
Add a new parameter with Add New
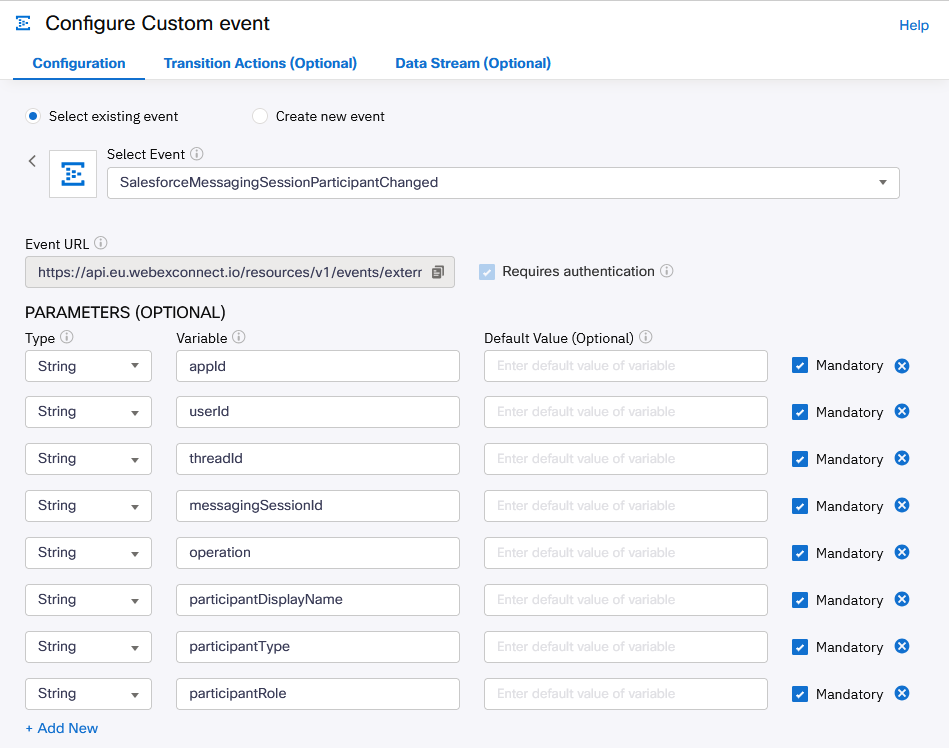pos(61,728)
